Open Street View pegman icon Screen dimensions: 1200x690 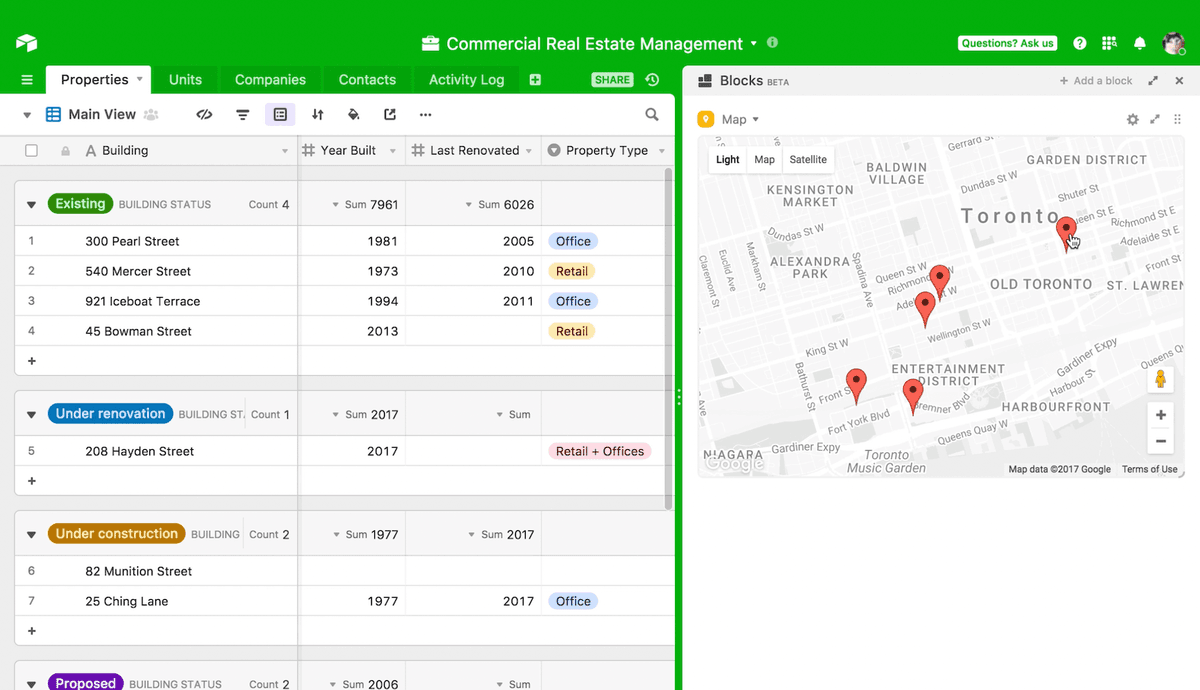click(x=1161, y=380)
